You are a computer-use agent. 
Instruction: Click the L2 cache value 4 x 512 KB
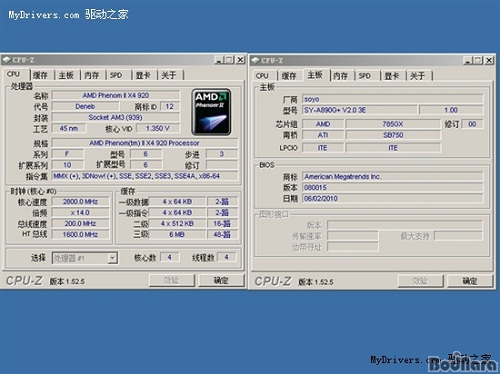point(177,224)
